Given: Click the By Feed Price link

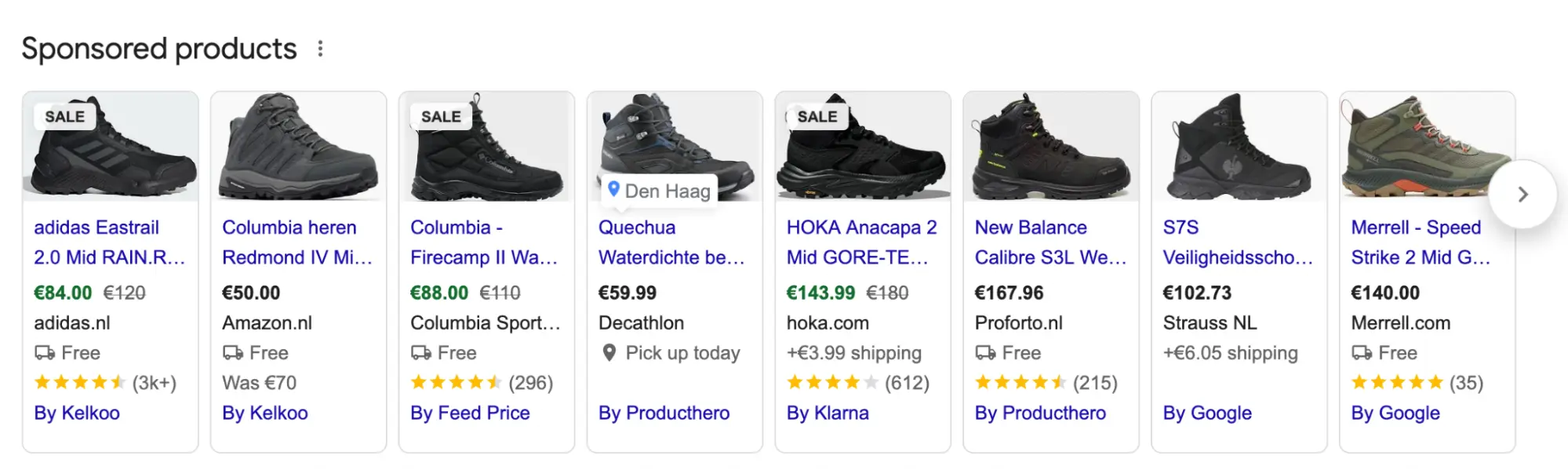Looking at the screenshot, I should pyautogui.click(x=470, y=413).
